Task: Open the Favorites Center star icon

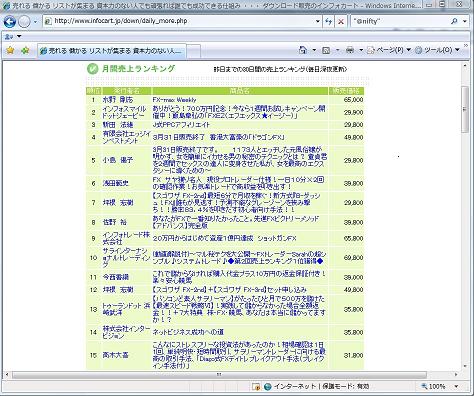Action: point(11,50)
